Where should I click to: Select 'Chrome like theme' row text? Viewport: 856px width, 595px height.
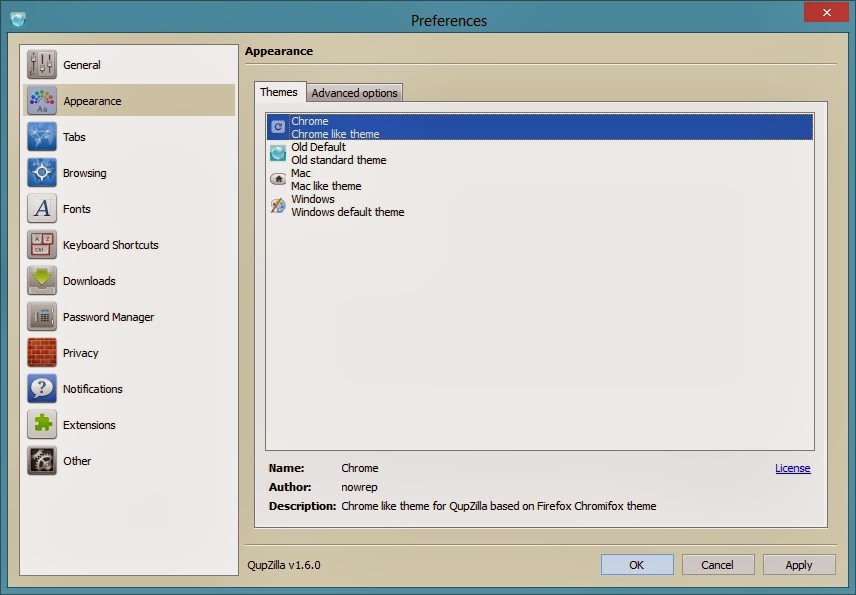[x=335, y=134]
